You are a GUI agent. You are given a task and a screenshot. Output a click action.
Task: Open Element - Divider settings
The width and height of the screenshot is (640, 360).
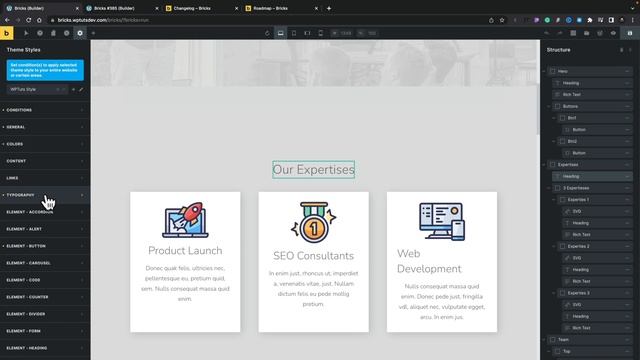click(x=45, y=314)
